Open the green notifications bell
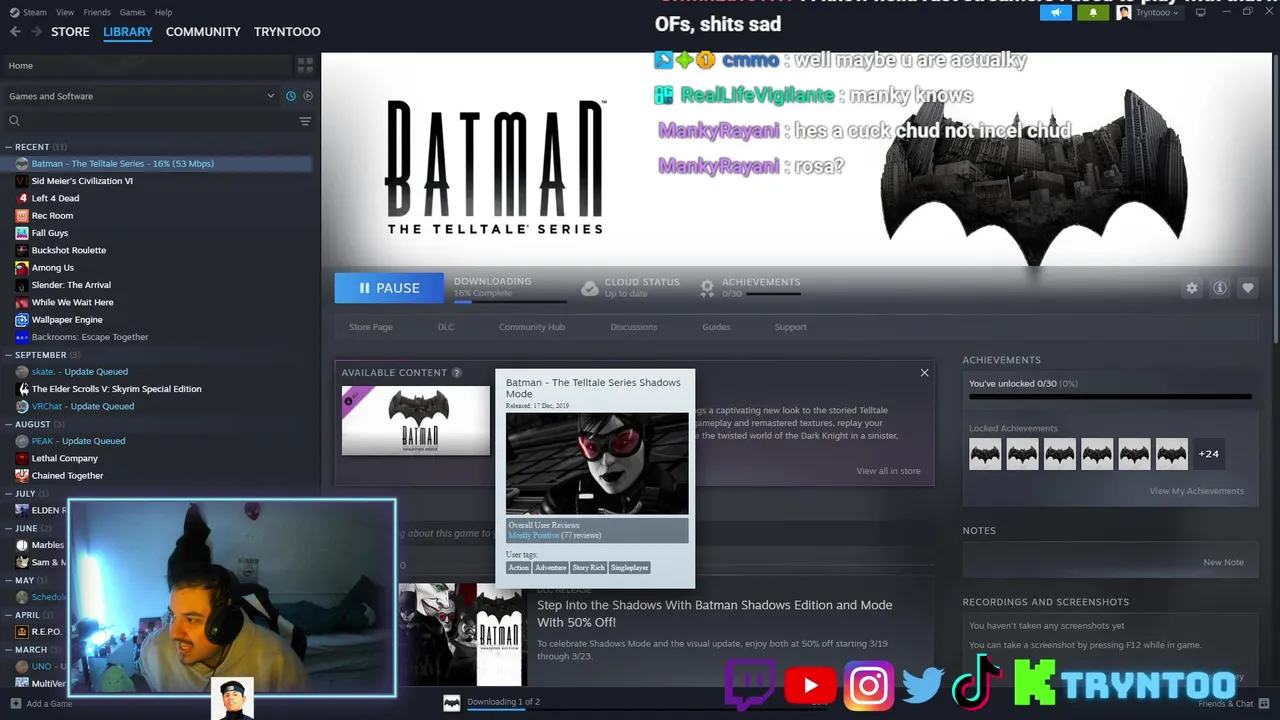1280x720 pixels. coord(1092,12)
